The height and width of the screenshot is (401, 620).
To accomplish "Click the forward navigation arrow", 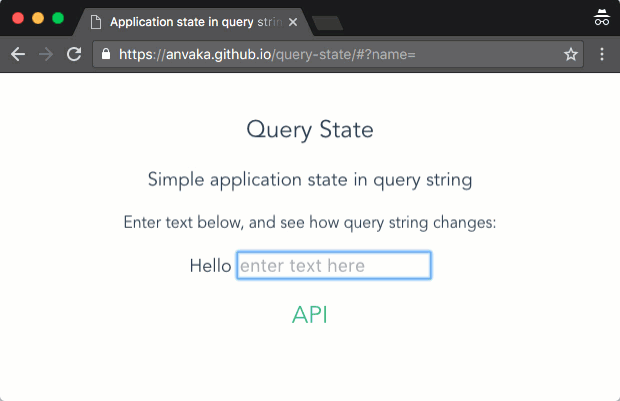I will click(x=45, y=55).
